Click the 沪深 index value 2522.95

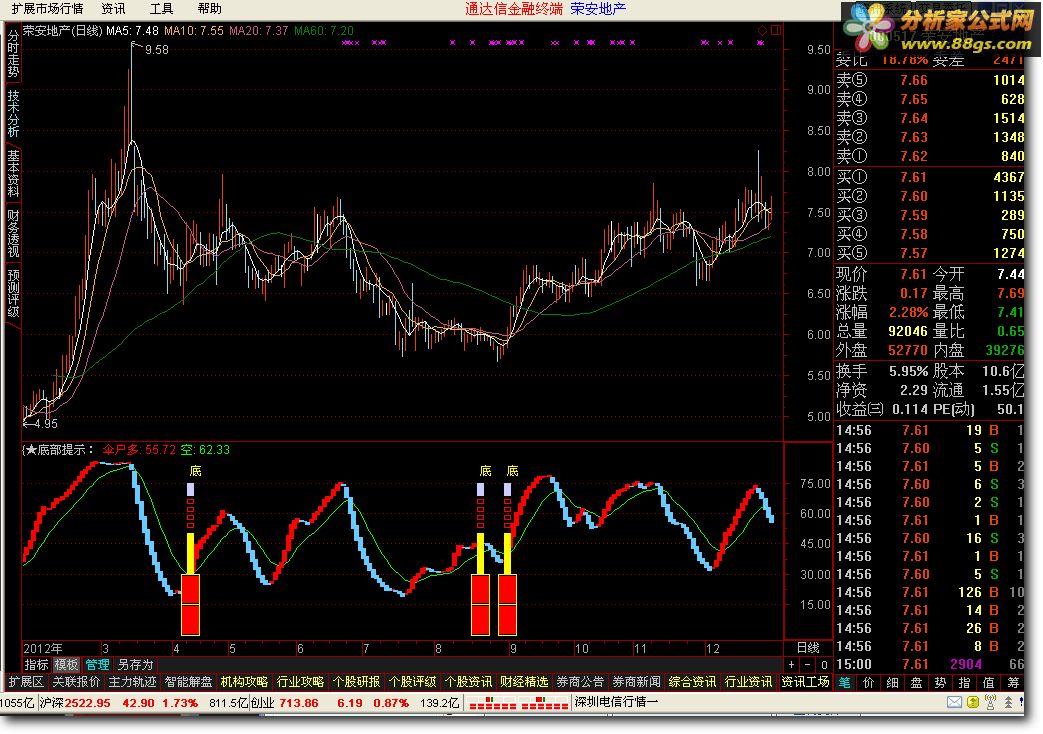tap(88, 703)
